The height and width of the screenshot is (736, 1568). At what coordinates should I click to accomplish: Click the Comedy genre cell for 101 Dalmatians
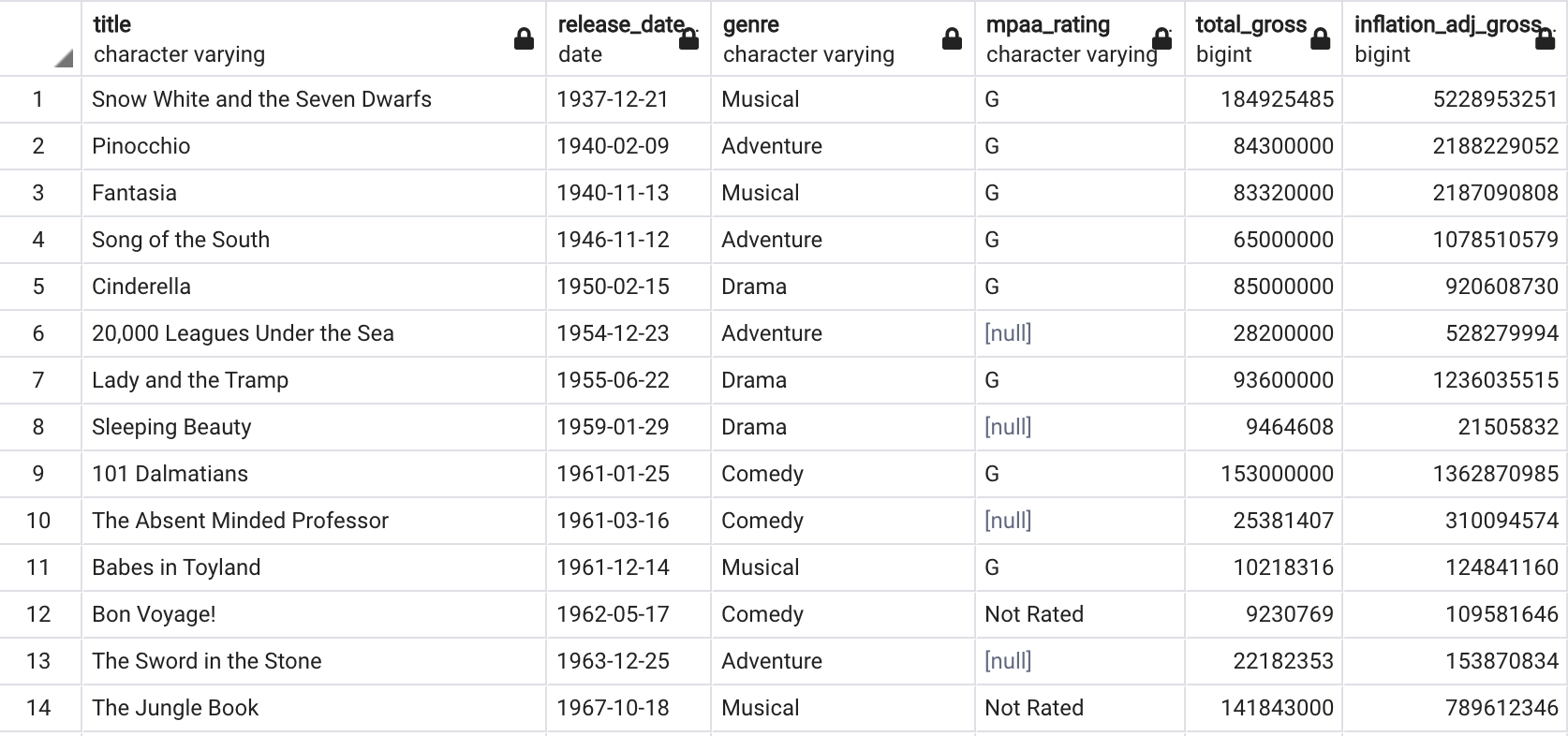[x=762, y=474]
